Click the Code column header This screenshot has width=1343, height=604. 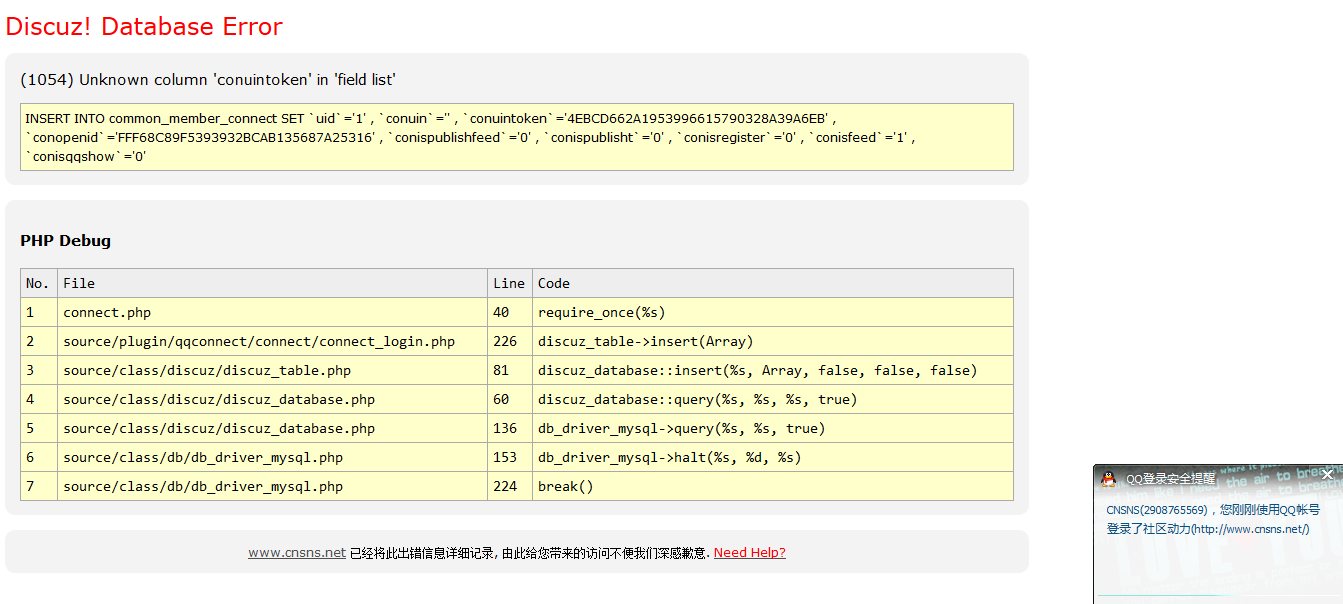coord(554,283)
